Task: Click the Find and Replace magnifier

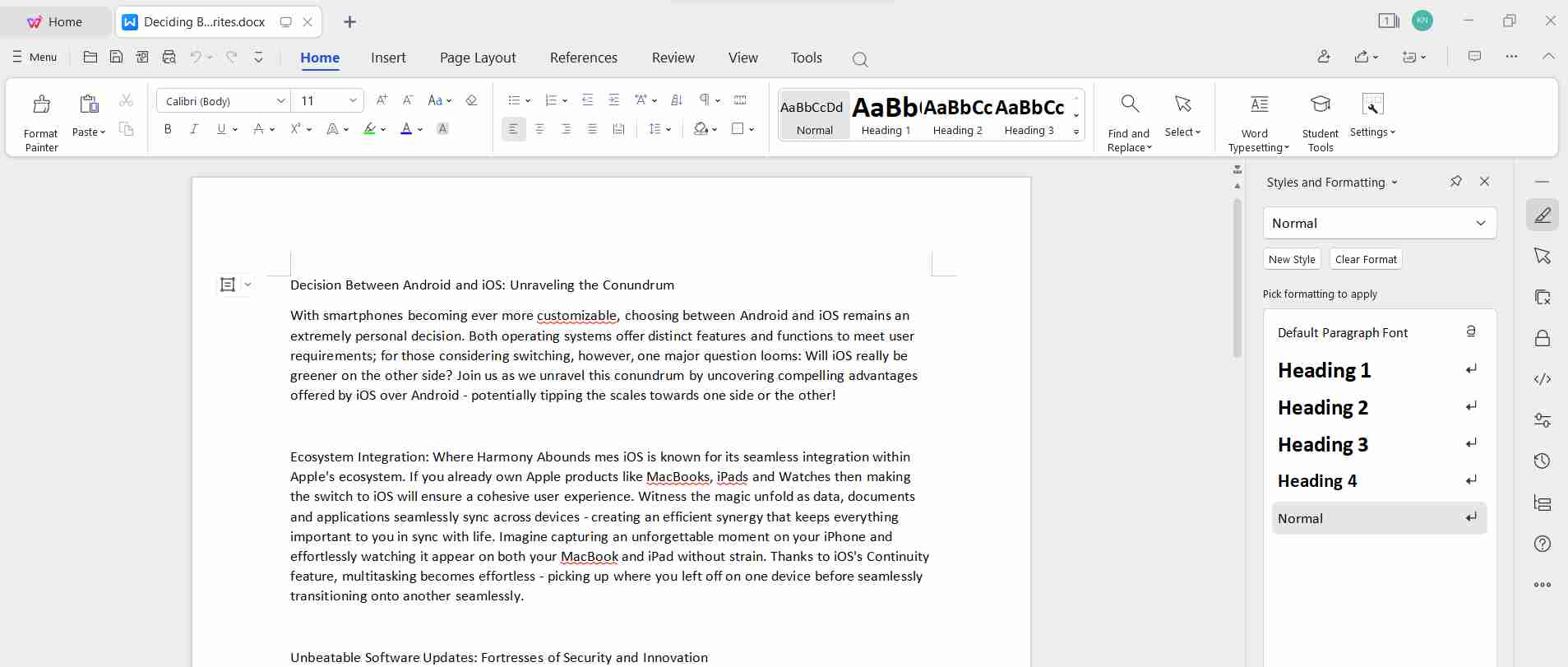Action: pos(1130,104)
